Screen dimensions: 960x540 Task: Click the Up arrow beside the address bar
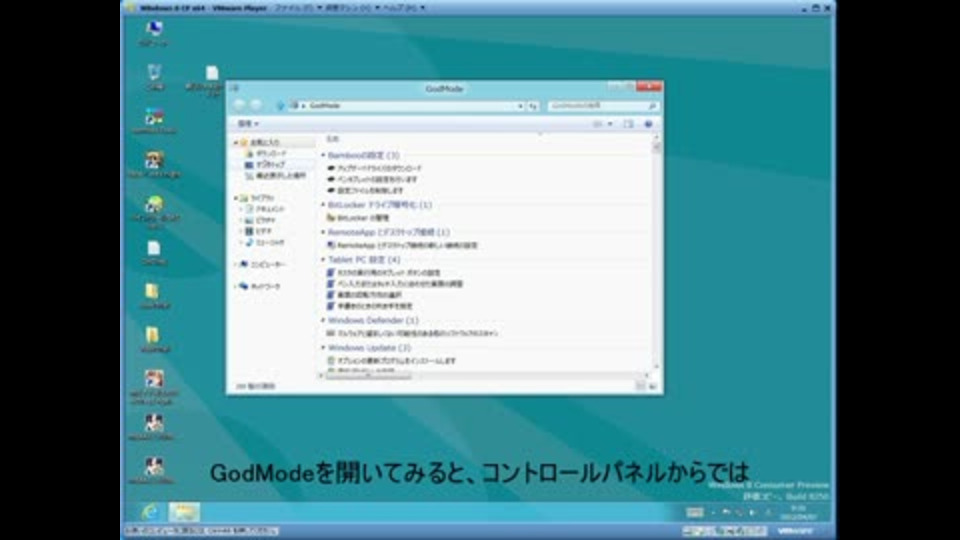tap(280, 106)
